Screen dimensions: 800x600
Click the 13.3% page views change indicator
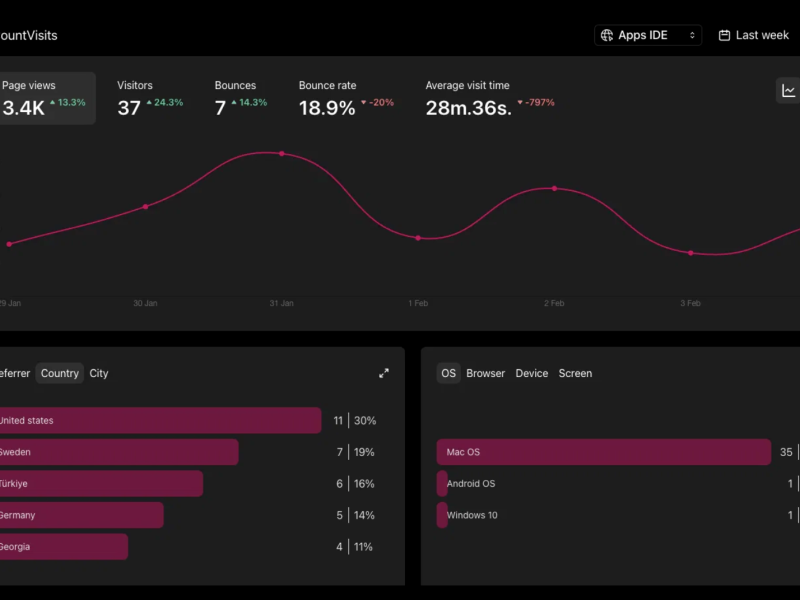tap(68, 103)
